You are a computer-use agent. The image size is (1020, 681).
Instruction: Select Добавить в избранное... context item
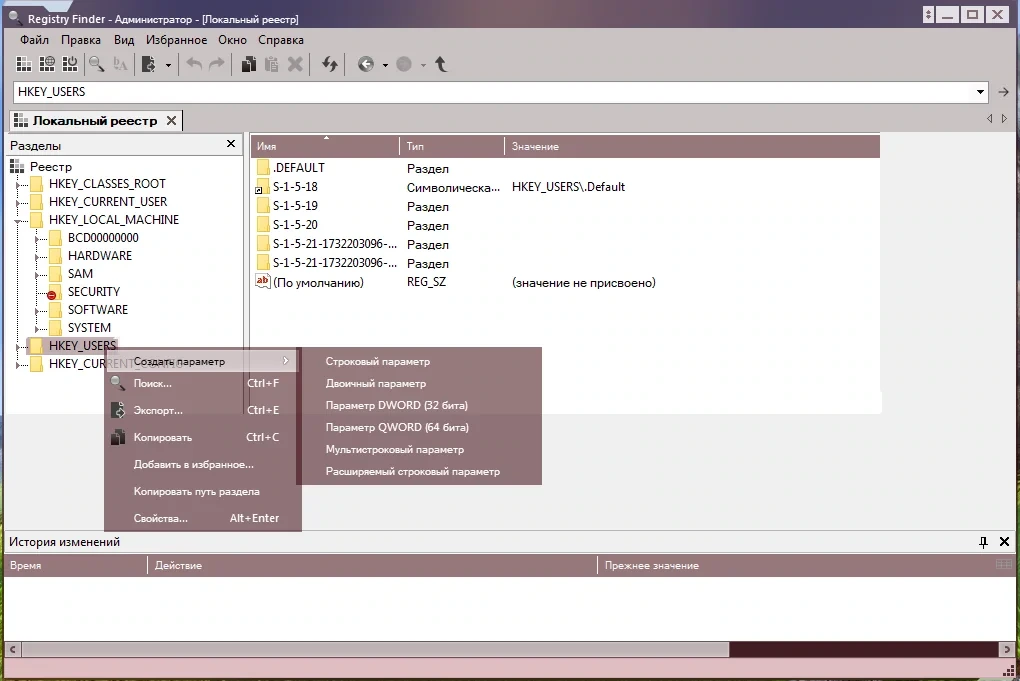pyautogui.click(x=202, y=464)
